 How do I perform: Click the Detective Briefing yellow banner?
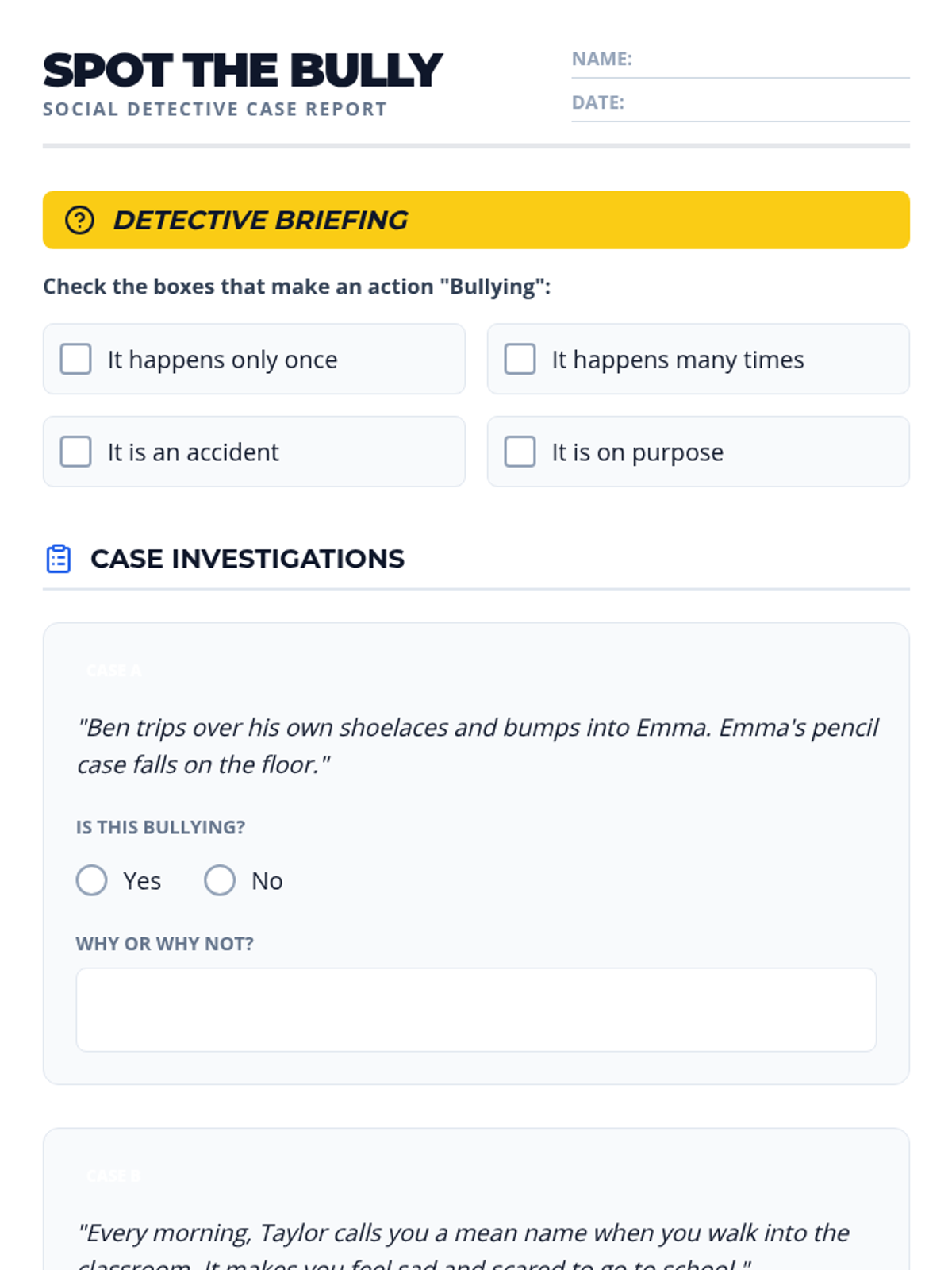(x=476, y=220)
